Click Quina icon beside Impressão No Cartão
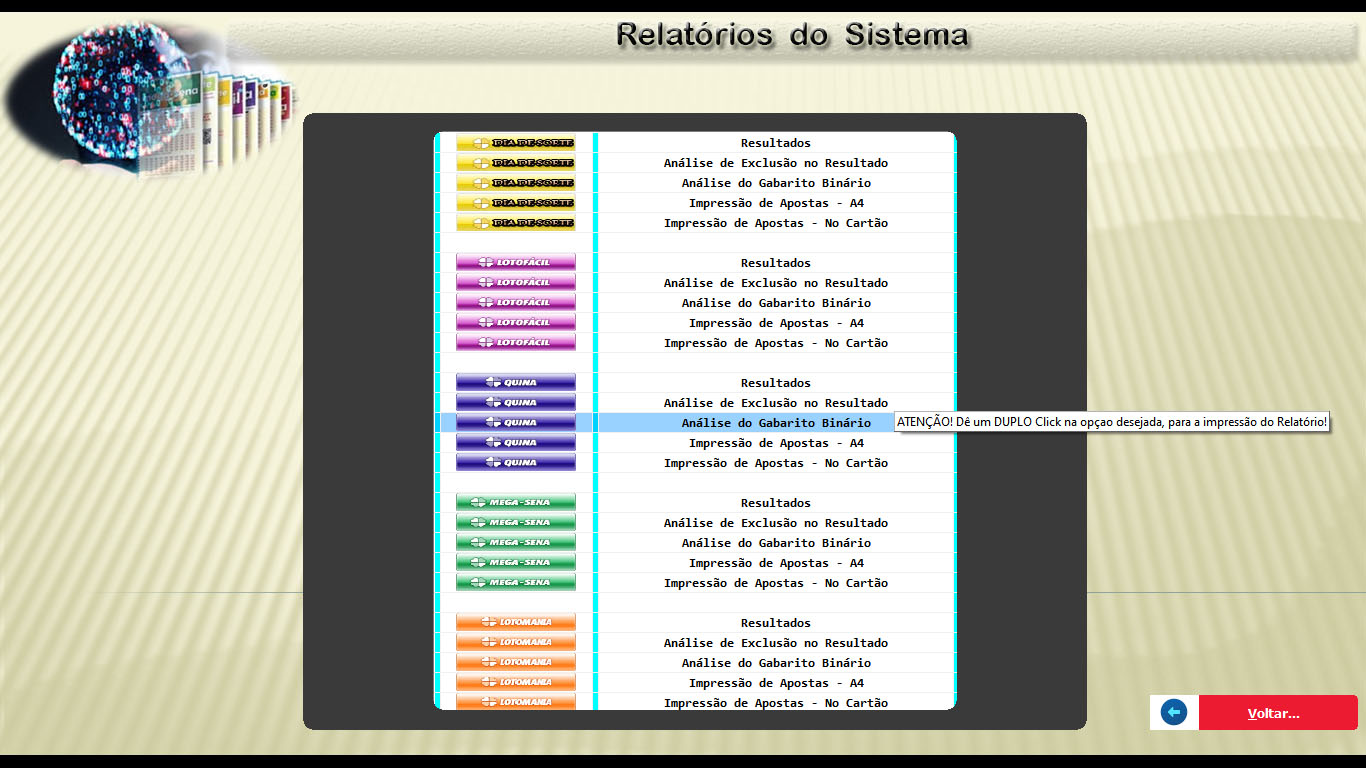The height and width of the screenshot is (768, 1366). tap(516, 463)
